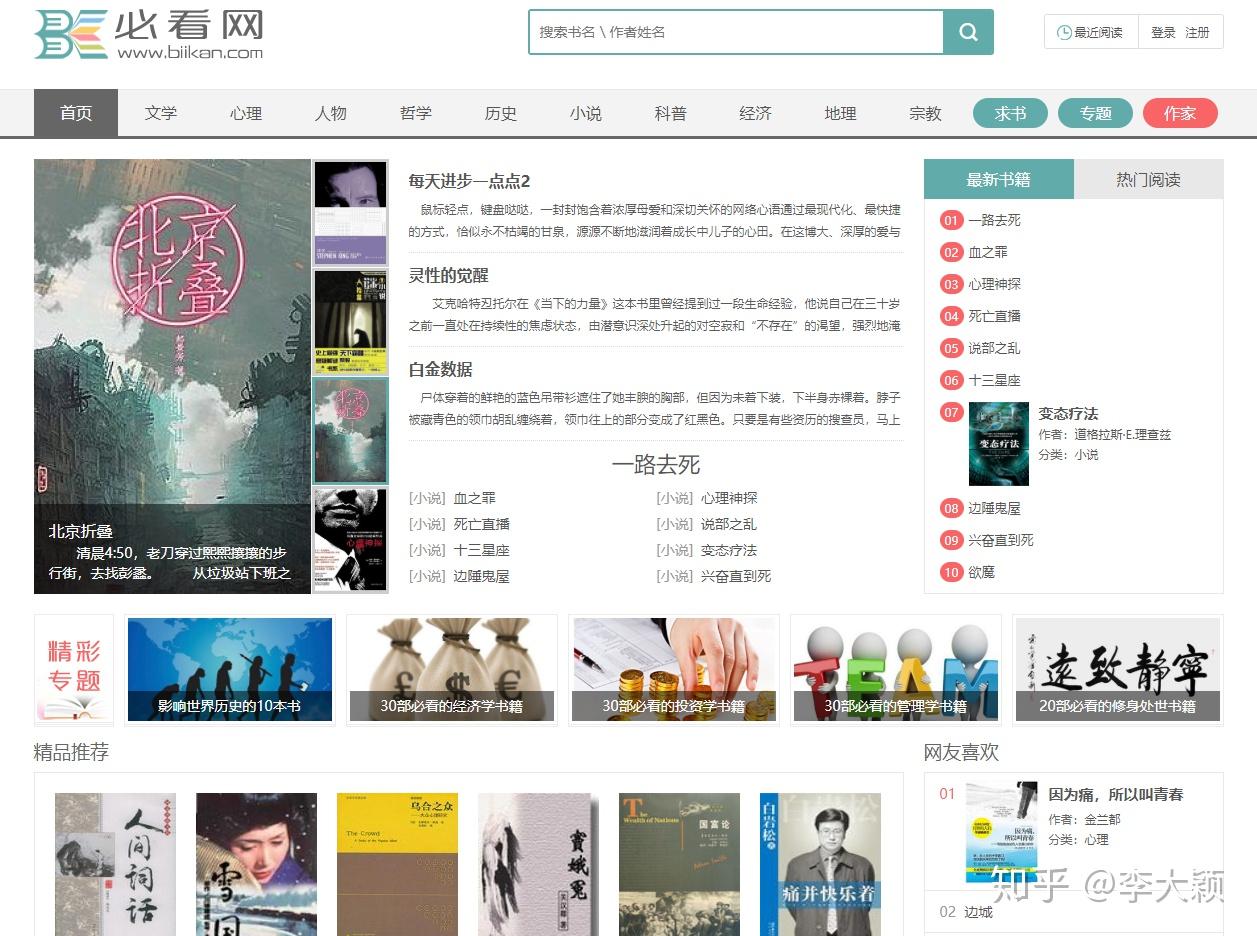Screen dimensions: 1257x936
Task: Open 心理神探 in the center list
Action: coord(729,498)
